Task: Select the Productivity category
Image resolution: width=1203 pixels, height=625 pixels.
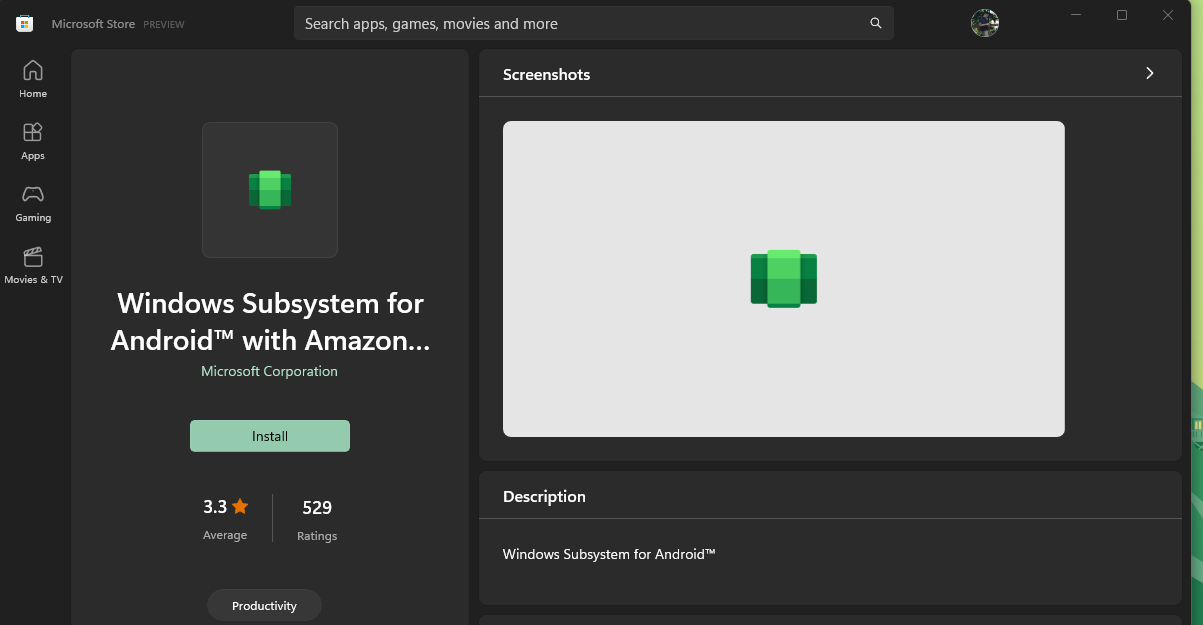Action: [x=263, y=605]
